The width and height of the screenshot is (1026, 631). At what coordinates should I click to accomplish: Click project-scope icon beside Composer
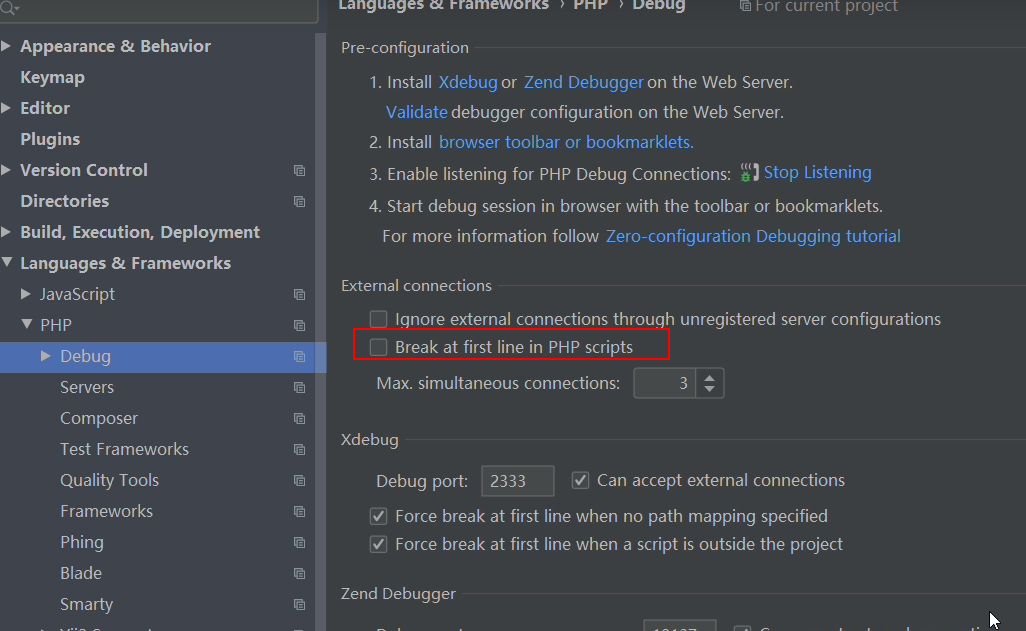(x=299, y=419)
